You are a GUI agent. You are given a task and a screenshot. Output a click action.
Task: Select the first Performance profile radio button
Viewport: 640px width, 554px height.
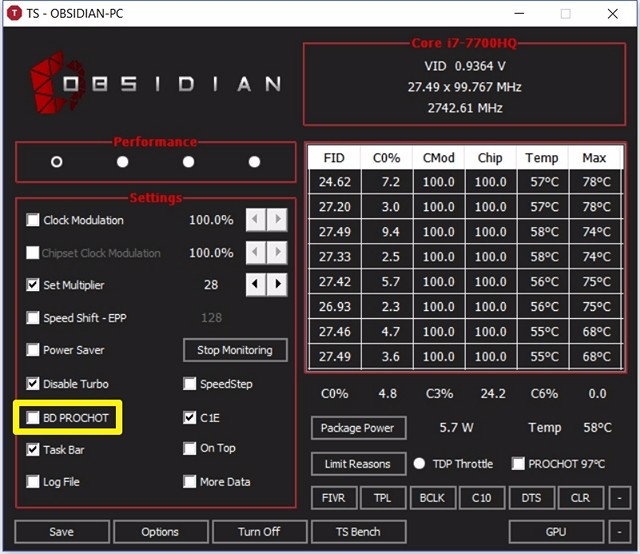[x=57, y=162]
